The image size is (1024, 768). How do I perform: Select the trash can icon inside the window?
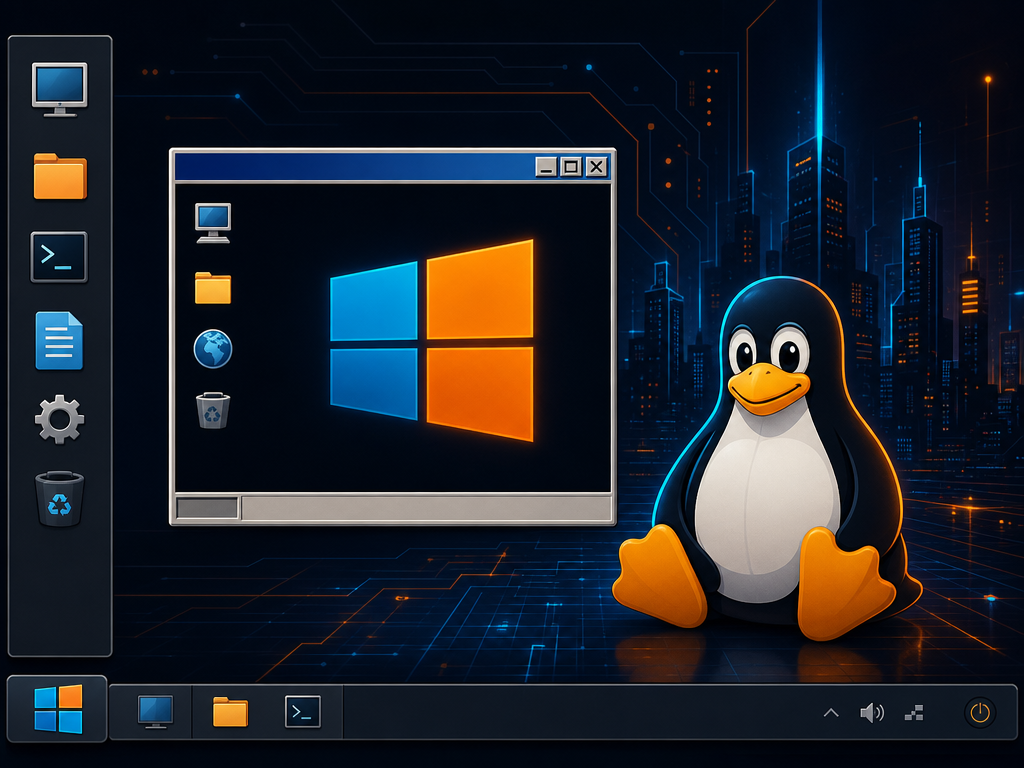tap(213, 410)
